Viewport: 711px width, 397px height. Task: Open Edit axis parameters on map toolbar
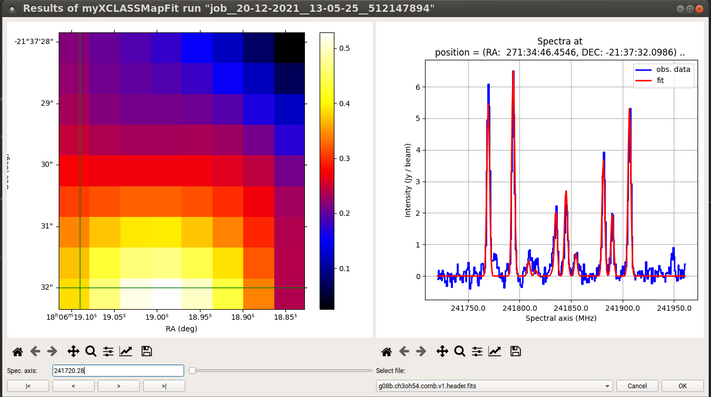pos(126,351)
